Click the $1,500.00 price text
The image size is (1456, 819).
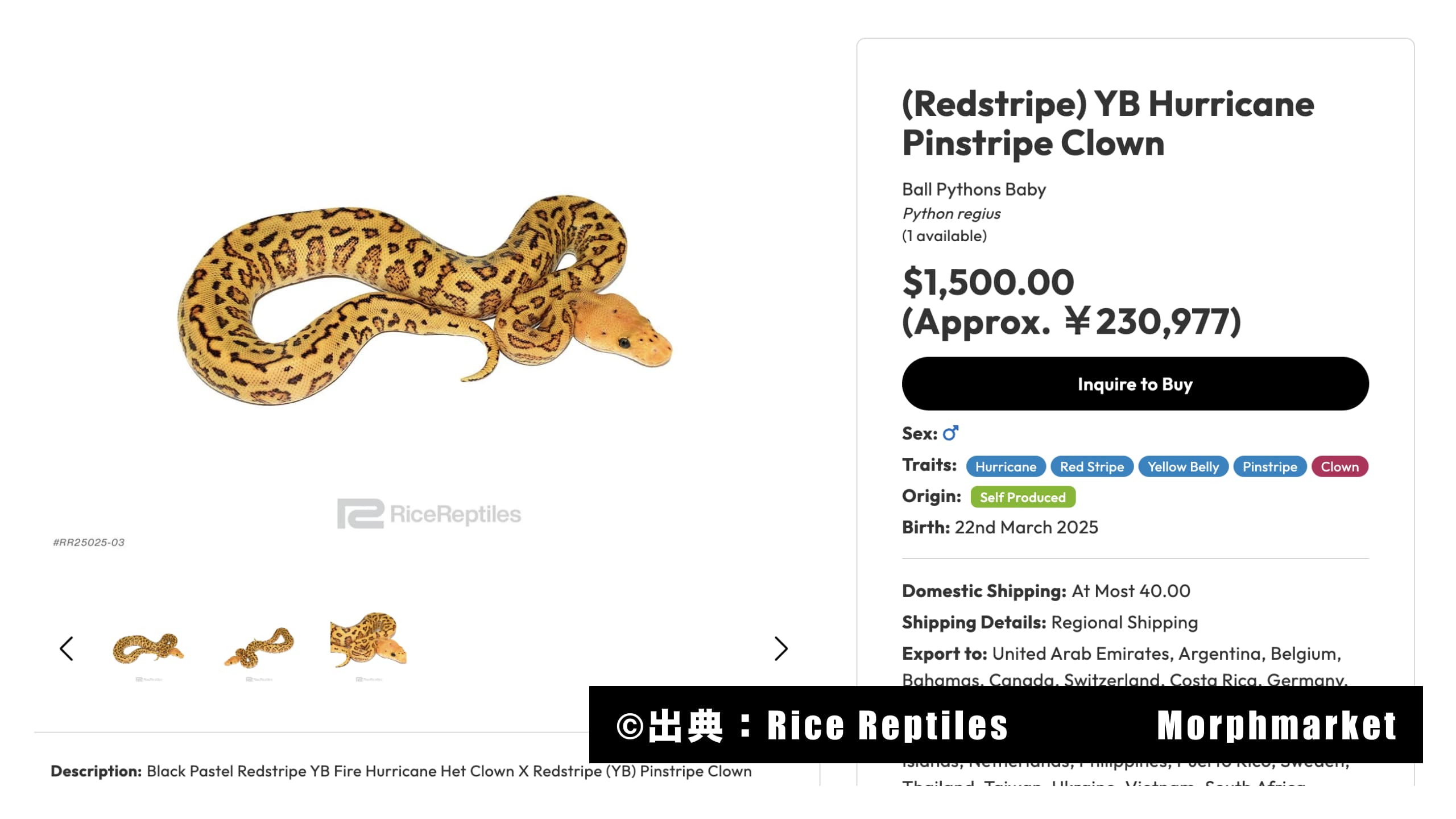(988, 282)
